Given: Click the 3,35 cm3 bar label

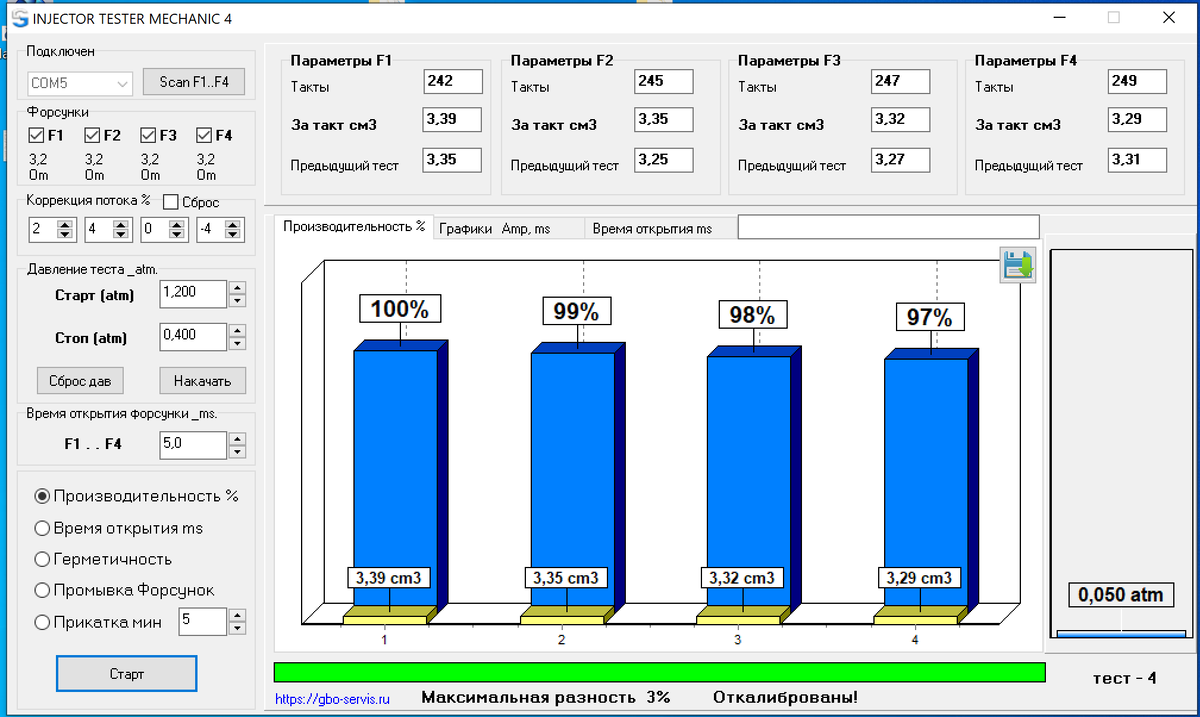Looking at the screenshot, I should [567, 578].
